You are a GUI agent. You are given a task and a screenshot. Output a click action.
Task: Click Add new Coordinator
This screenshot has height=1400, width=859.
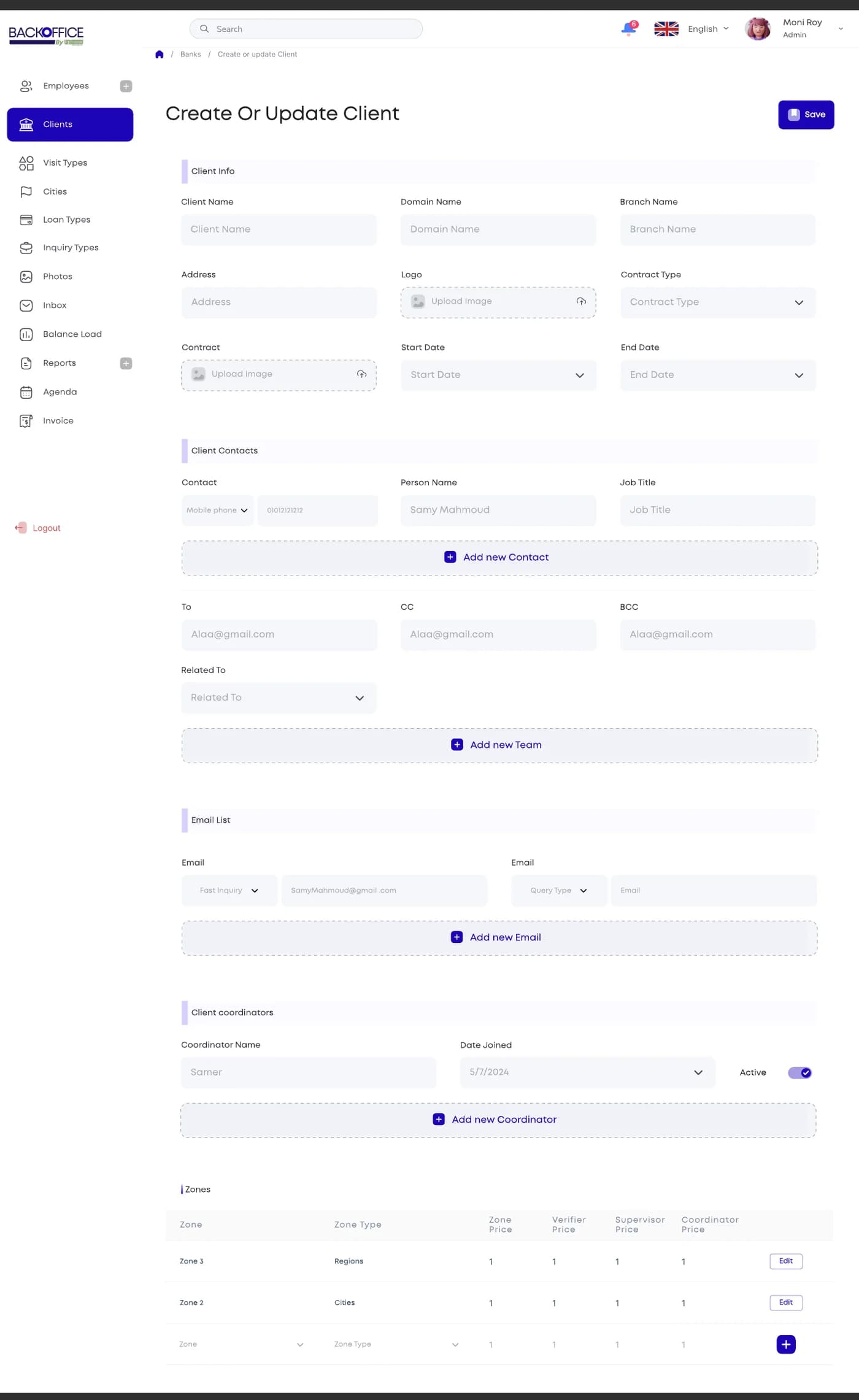coord(498,1120)
